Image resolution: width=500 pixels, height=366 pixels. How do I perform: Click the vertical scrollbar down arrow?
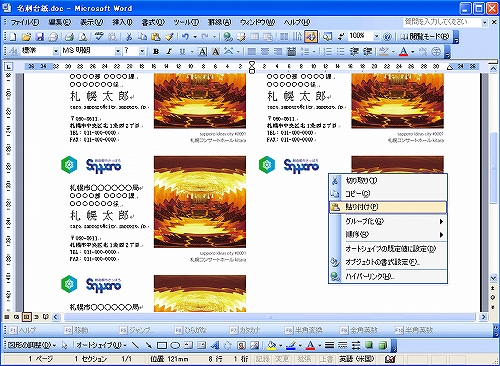click(x=493, y=278)
